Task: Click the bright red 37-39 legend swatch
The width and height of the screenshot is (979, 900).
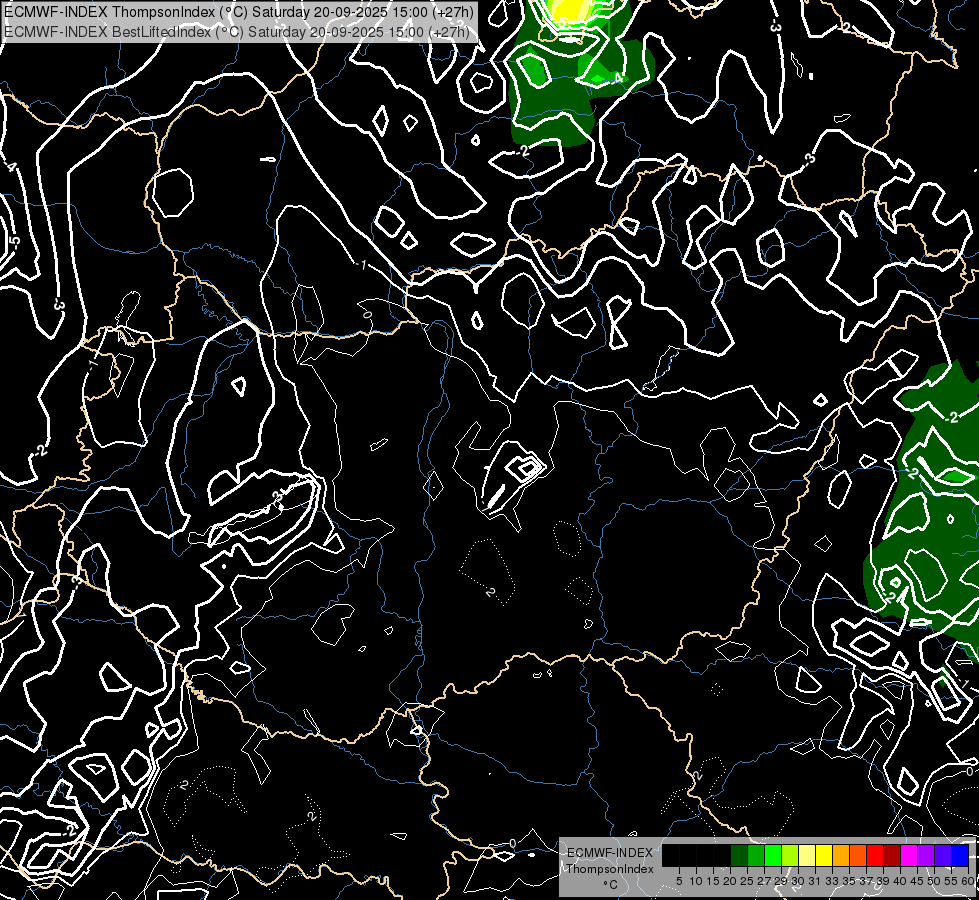Action: [874, 856]
